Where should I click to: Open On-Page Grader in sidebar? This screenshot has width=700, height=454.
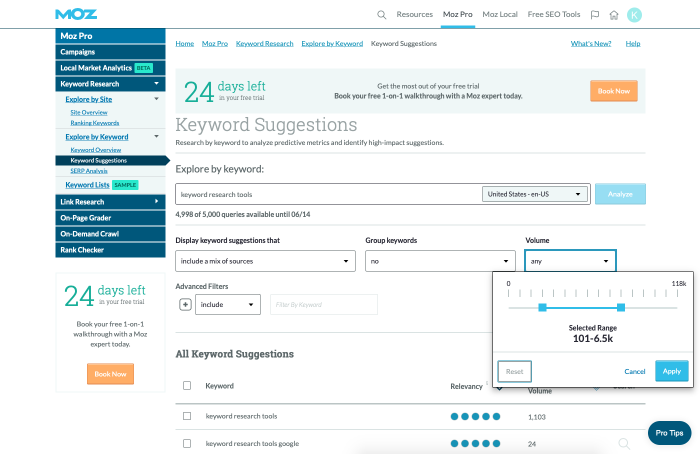tap(110, 218)
